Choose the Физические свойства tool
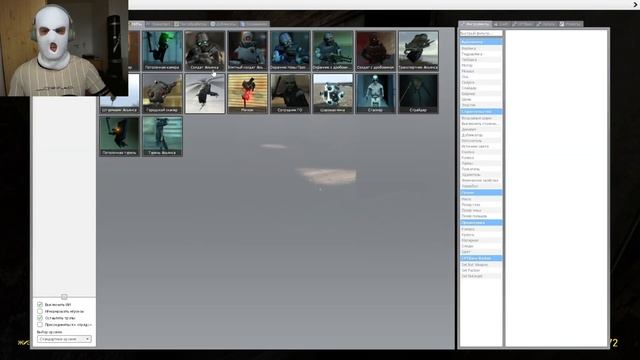Image resolution: width=640 pixels, height=360 pixels. coord(481,180)
